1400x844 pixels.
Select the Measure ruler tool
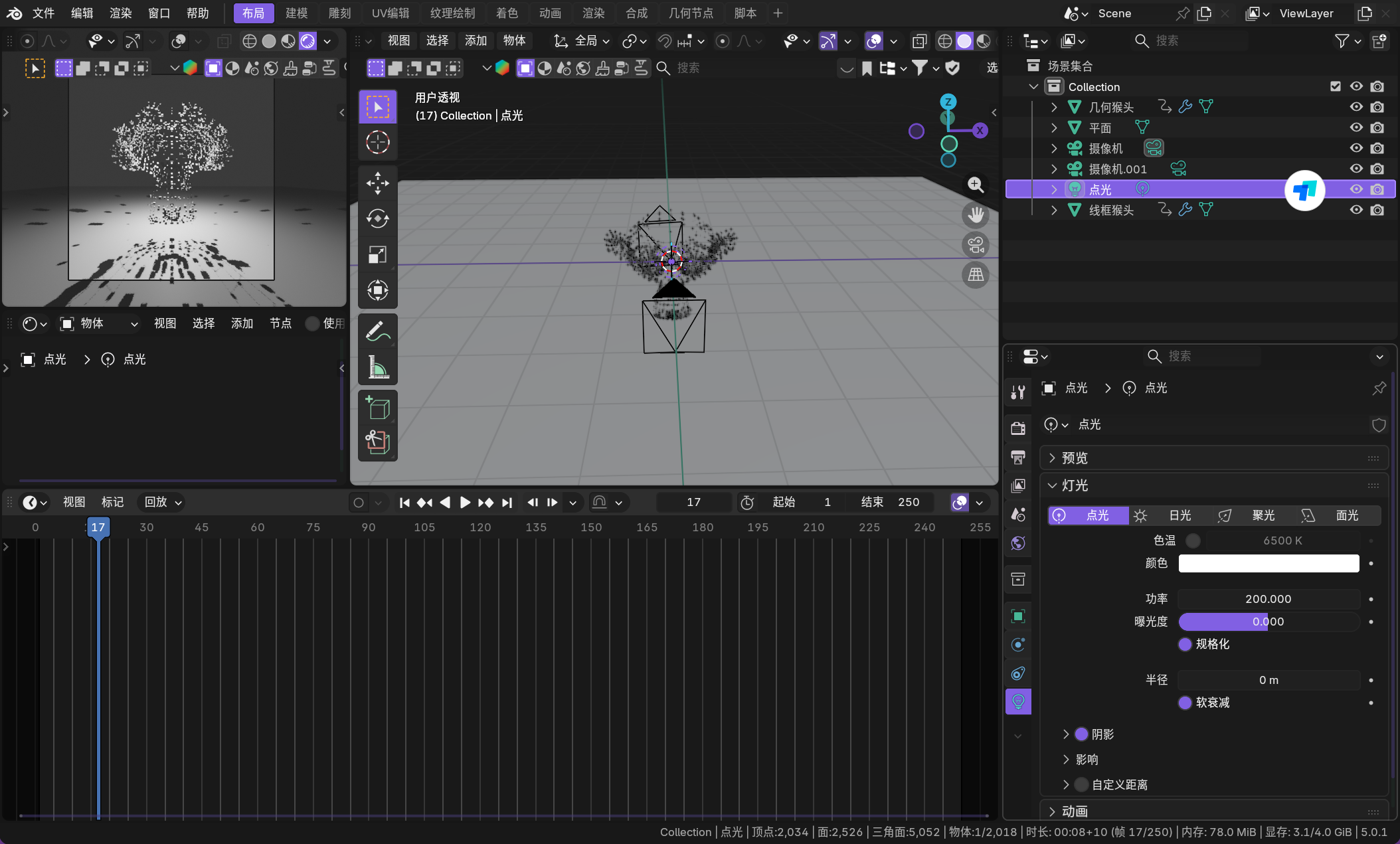click(x=377, y=367)
